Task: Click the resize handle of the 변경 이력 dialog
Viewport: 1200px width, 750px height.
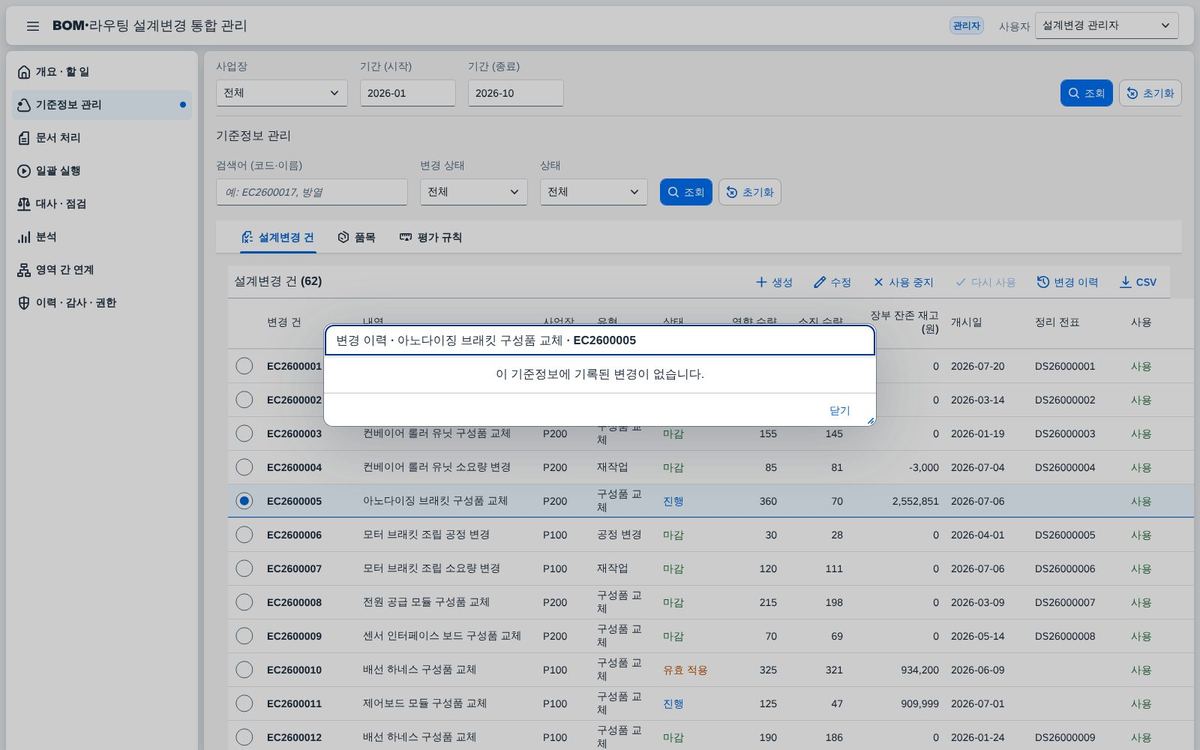Action: 870,421
